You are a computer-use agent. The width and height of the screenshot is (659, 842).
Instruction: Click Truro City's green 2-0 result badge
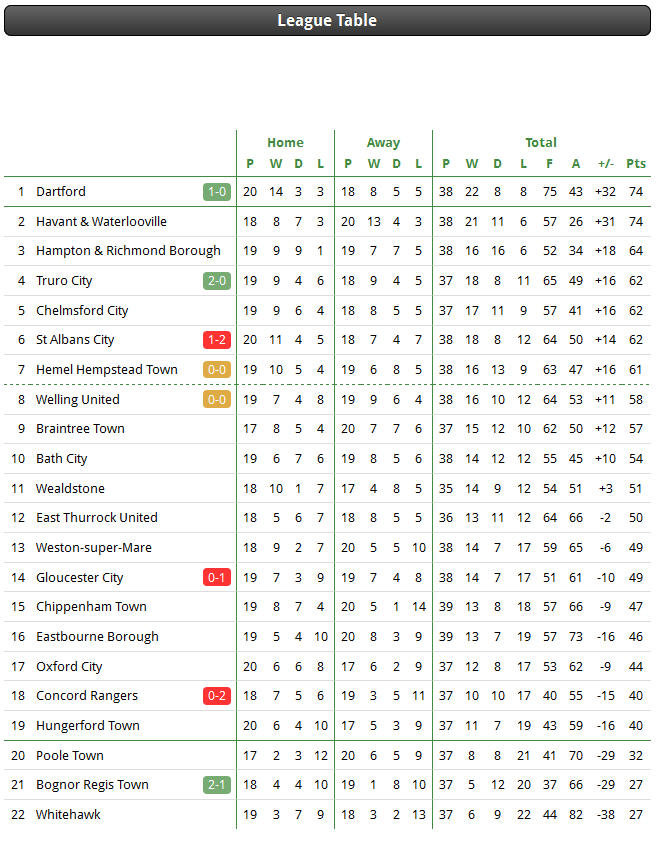point(217,281)
